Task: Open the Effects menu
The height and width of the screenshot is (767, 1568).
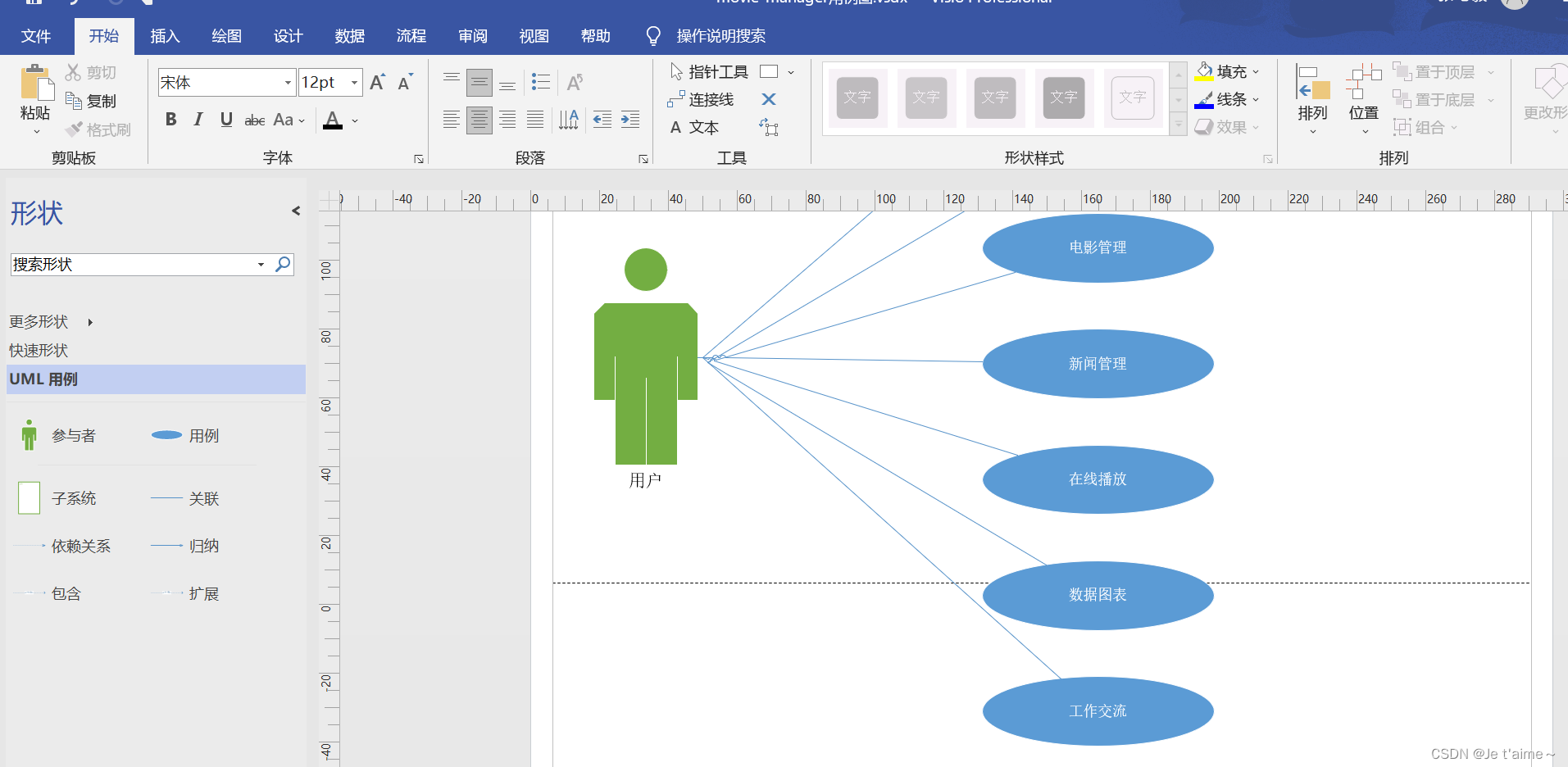Action: 1226,127
